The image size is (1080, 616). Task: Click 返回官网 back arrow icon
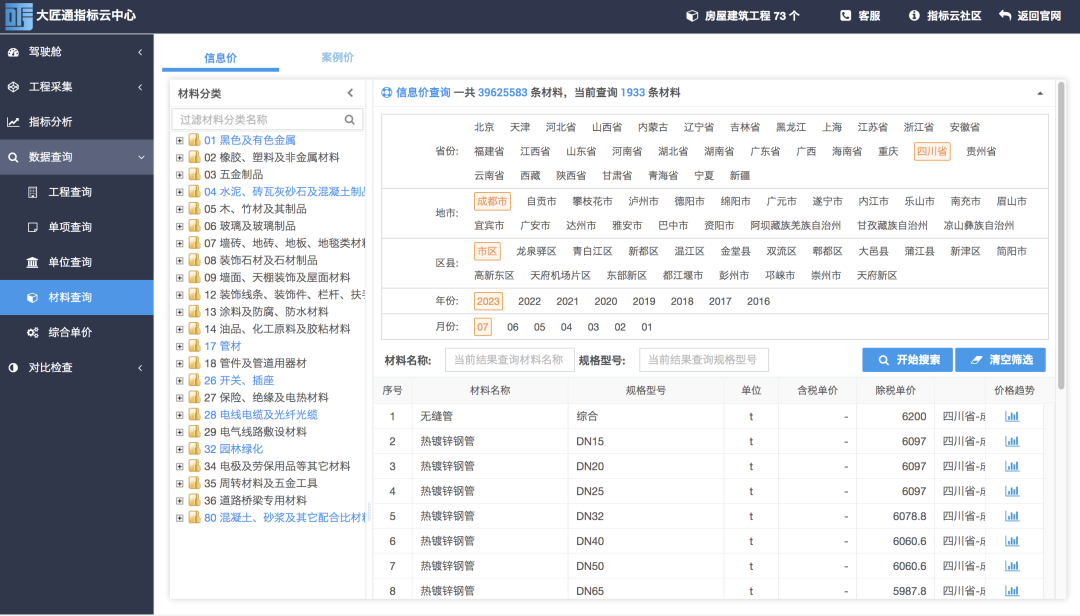point(1005,15)
